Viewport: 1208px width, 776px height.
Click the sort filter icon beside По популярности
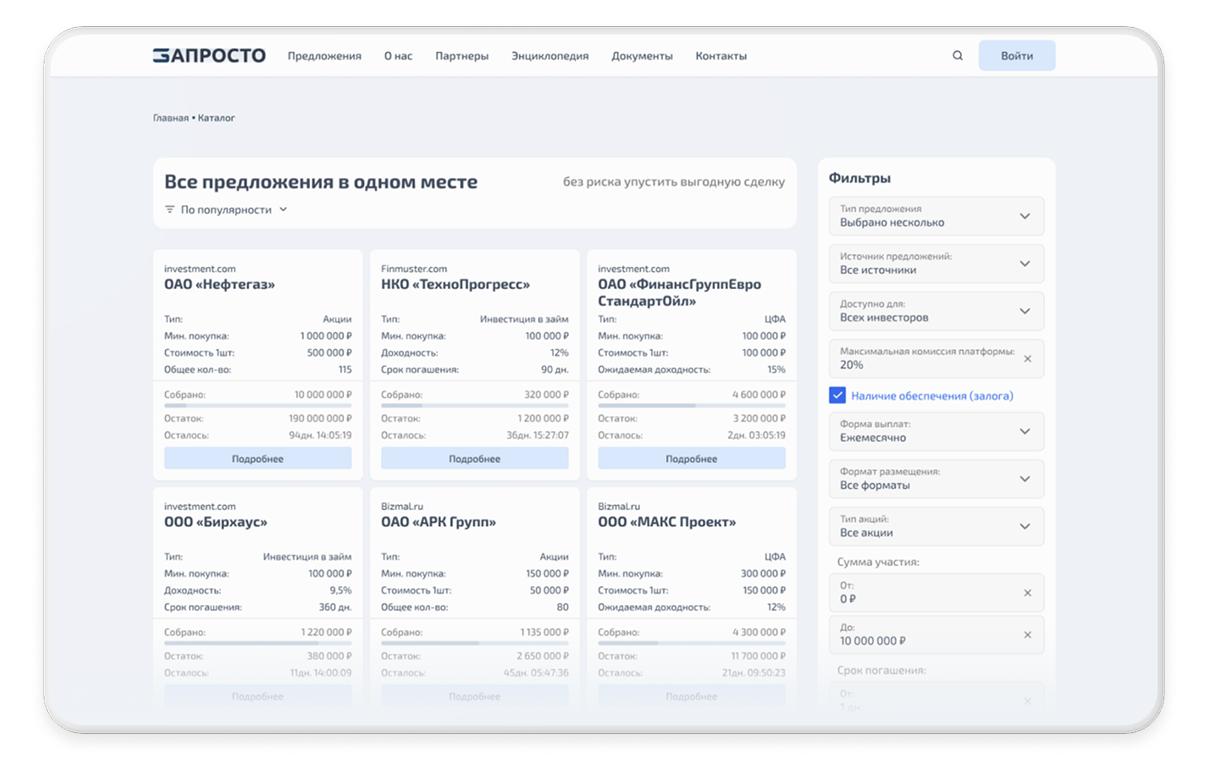[x=170, y=210]
